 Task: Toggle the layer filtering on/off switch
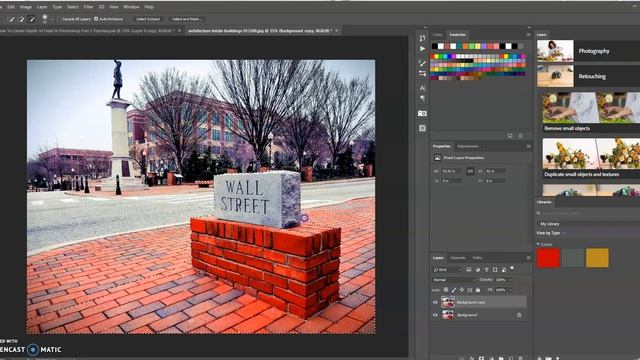point(512,268)
